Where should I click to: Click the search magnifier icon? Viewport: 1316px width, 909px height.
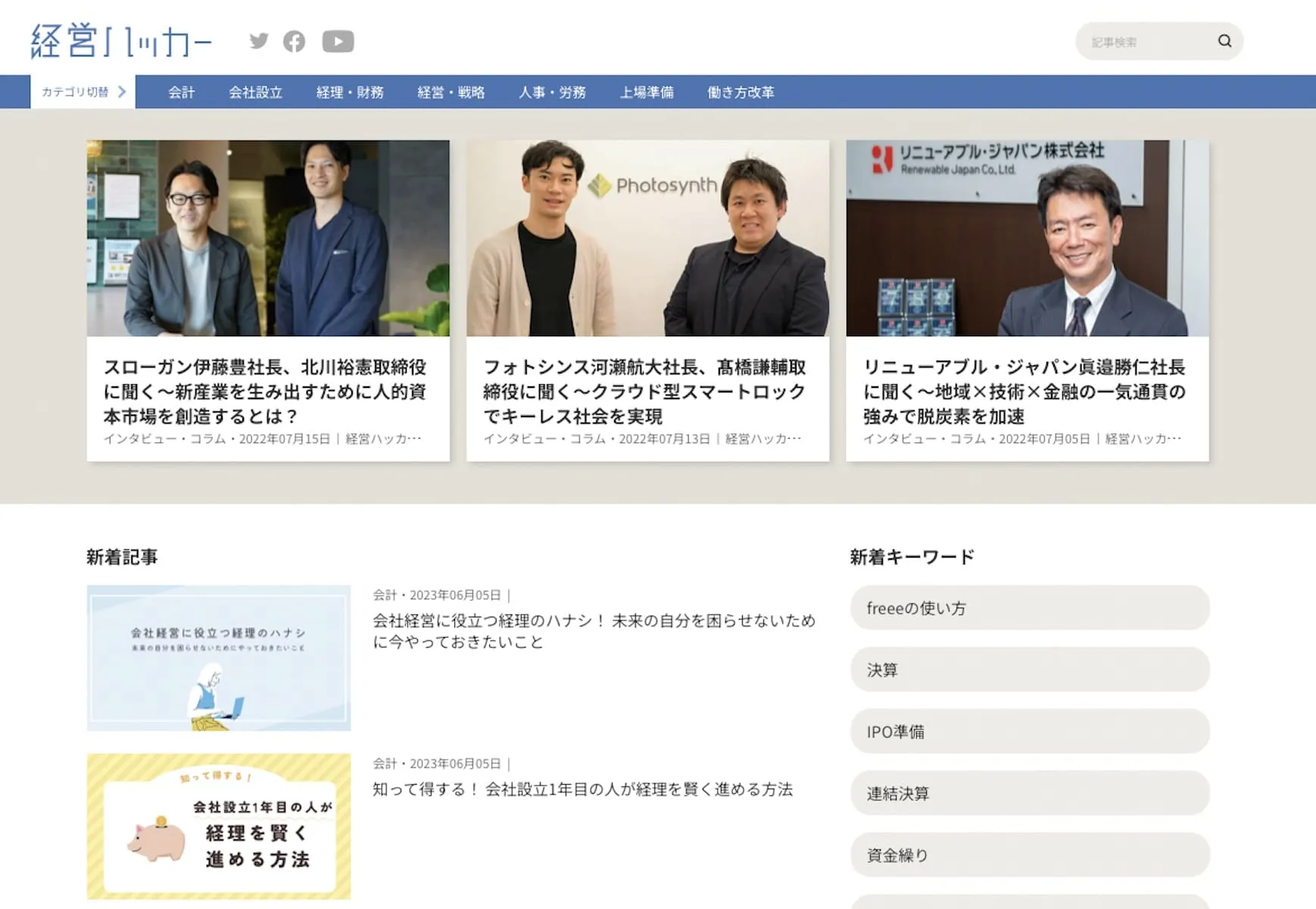coord(1224,41)
